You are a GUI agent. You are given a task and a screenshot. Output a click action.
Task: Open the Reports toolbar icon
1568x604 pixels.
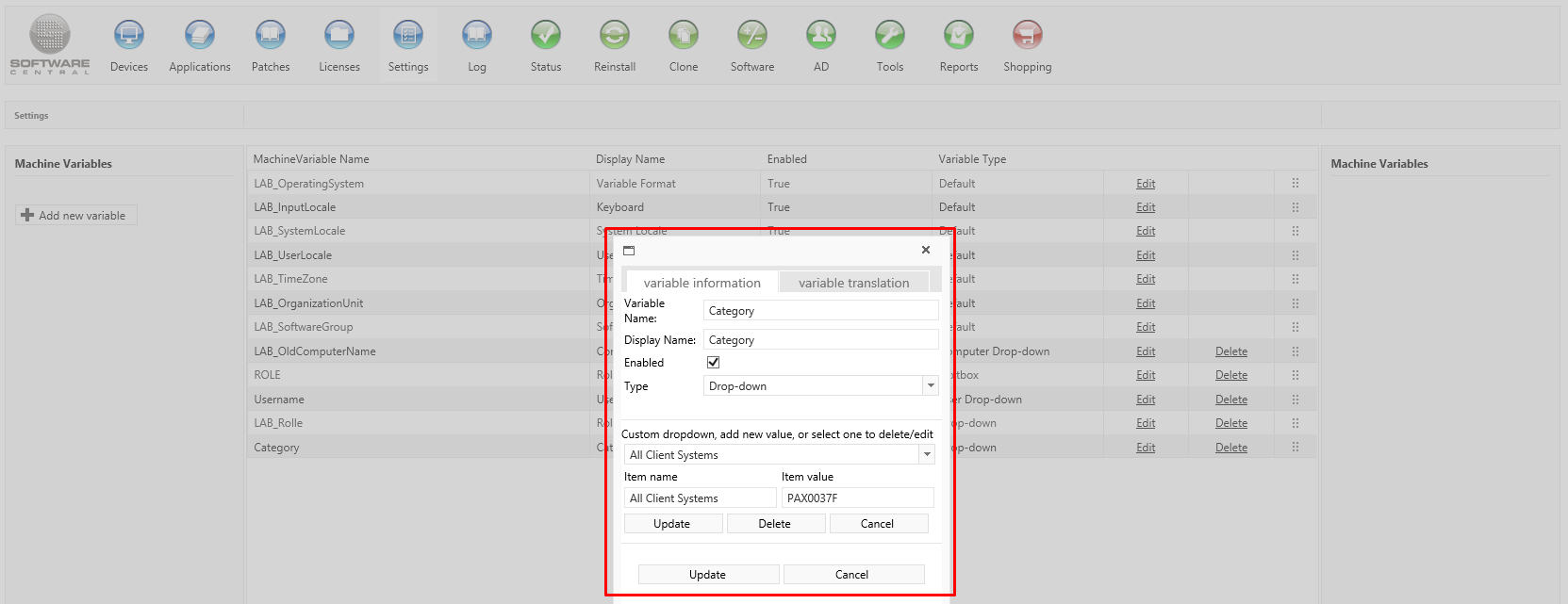coord(959,36)
